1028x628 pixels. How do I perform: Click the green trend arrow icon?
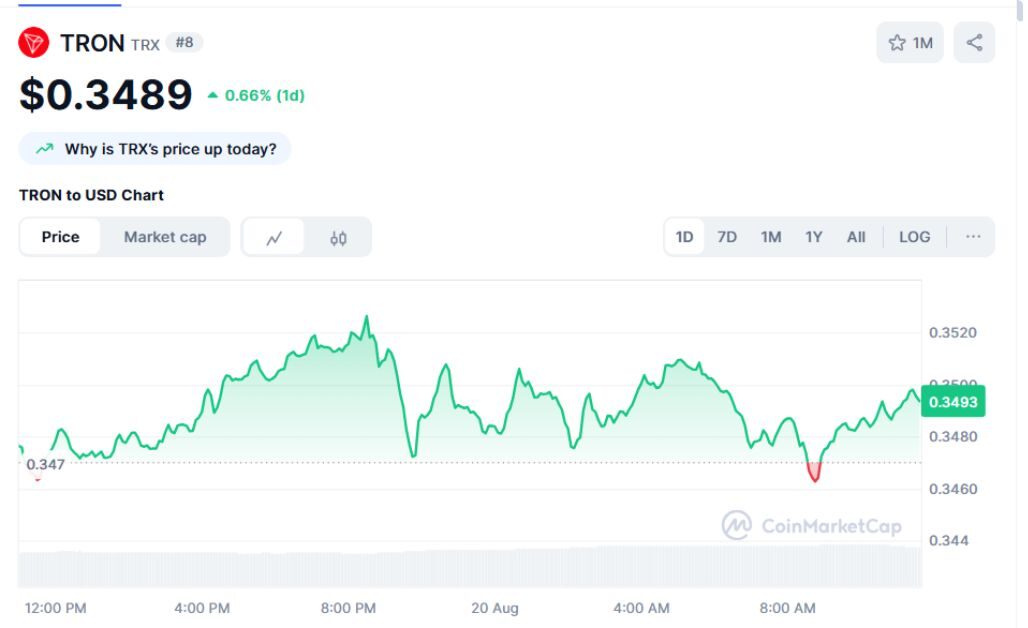(45, 149)
